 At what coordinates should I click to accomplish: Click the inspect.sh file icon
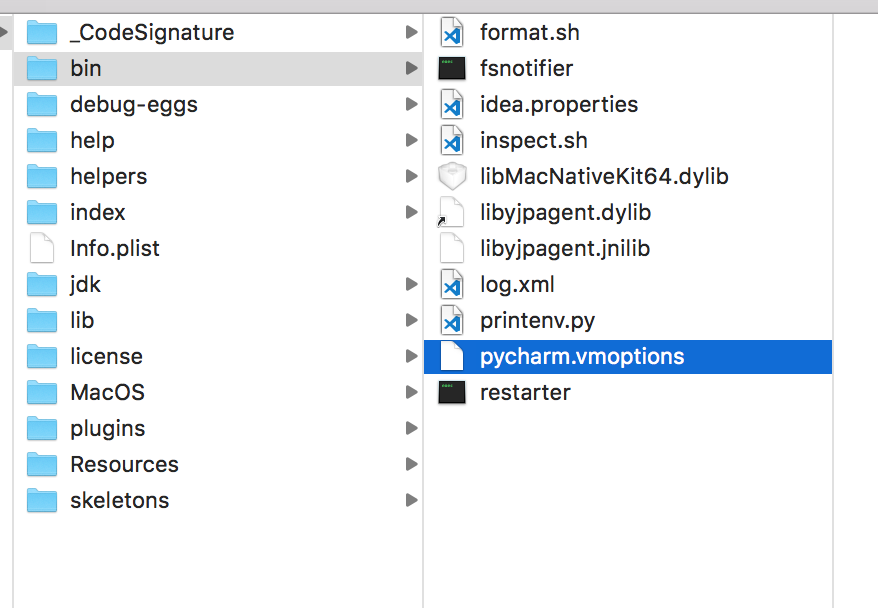point(452,141)
